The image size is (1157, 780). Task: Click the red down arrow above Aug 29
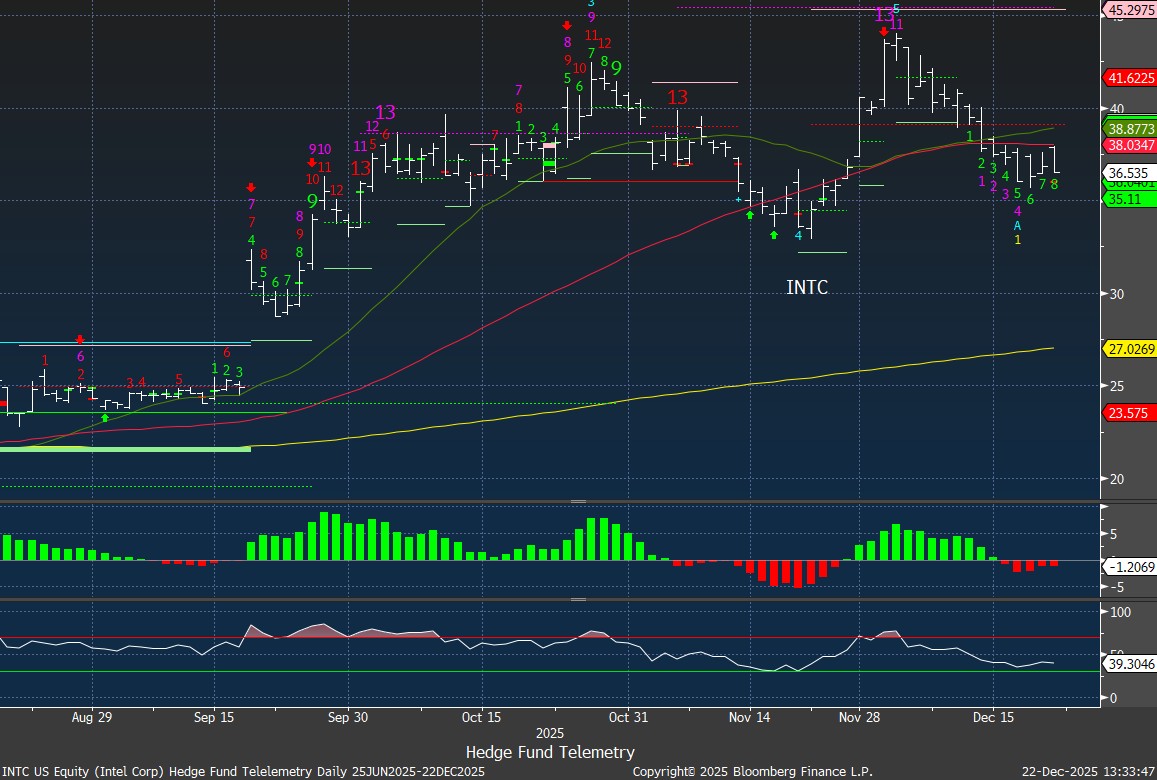coord(80,340)
